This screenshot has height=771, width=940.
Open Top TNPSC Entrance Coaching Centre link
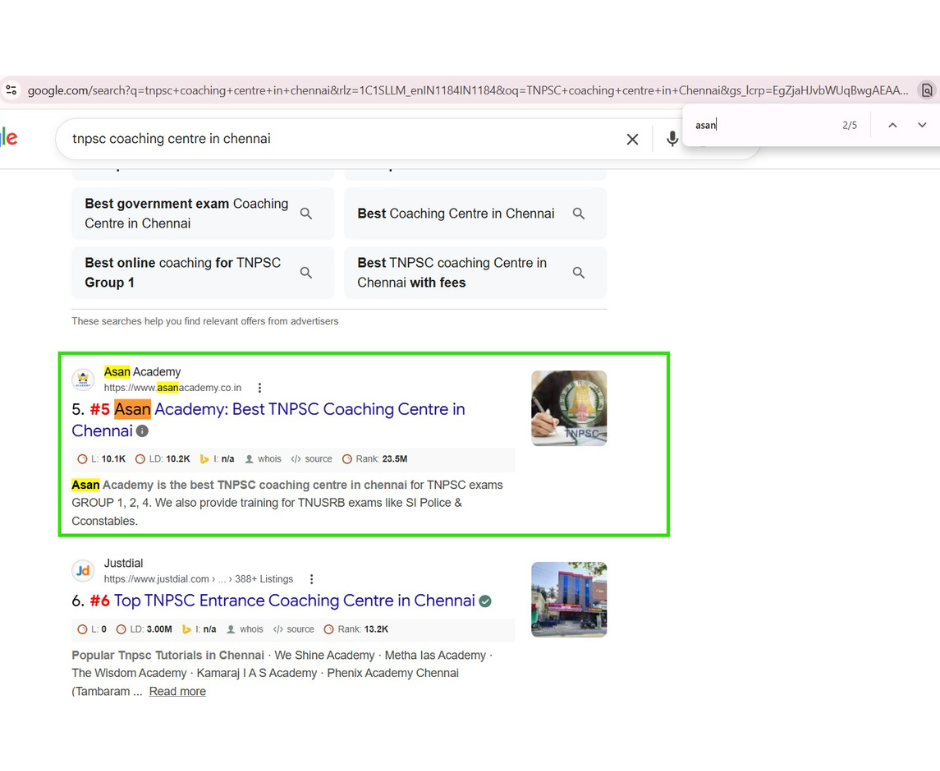click(294, 601)
